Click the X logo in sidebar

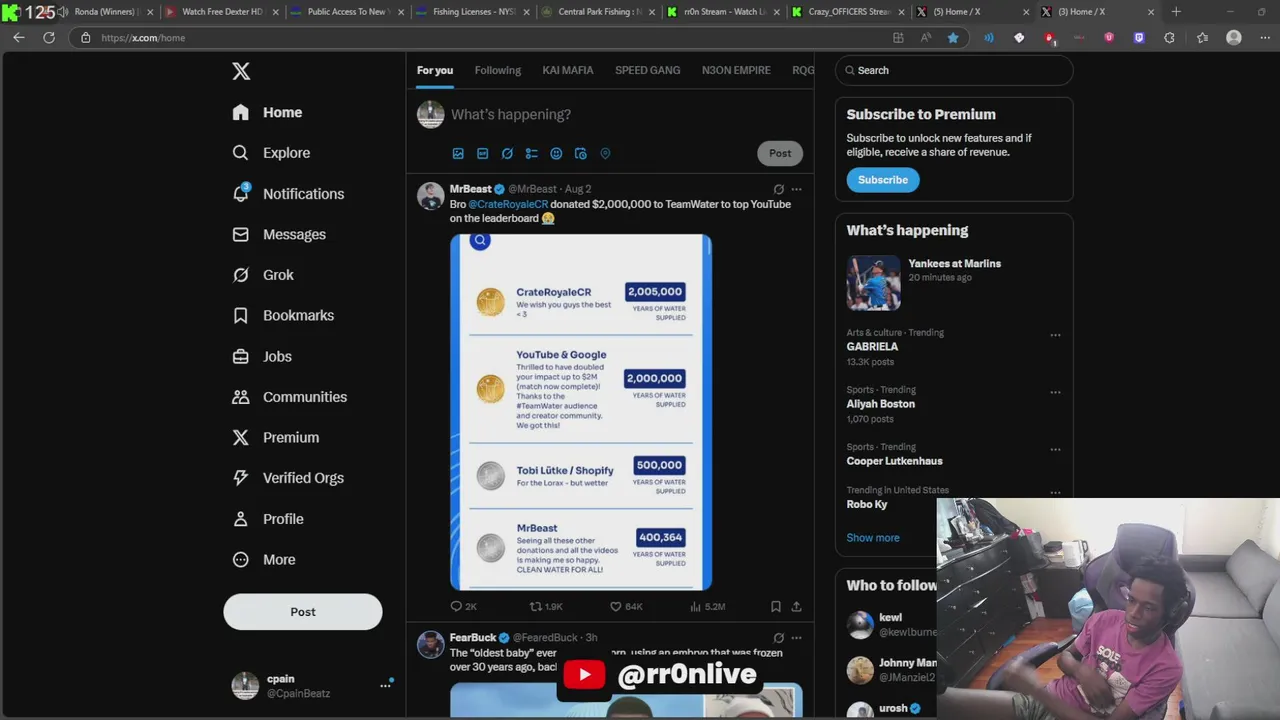(x=241, y=71)
